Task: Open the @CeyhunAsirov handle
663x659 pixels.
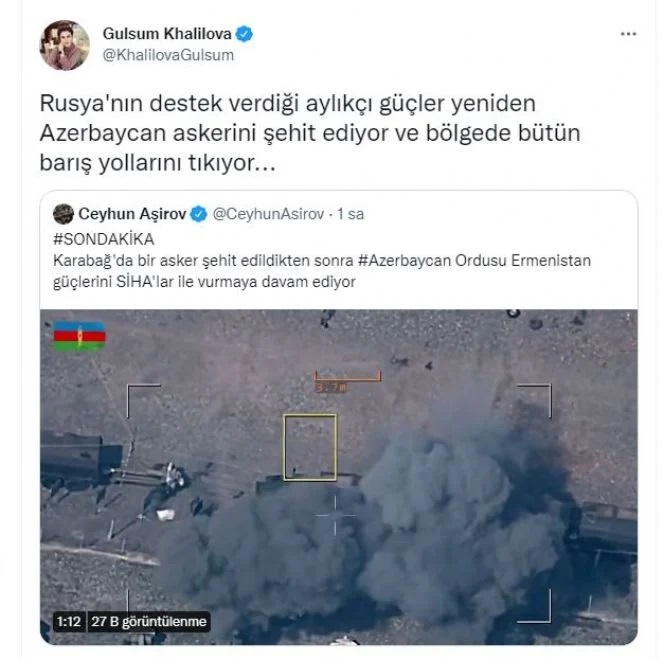Action: [x=268, y=214]
